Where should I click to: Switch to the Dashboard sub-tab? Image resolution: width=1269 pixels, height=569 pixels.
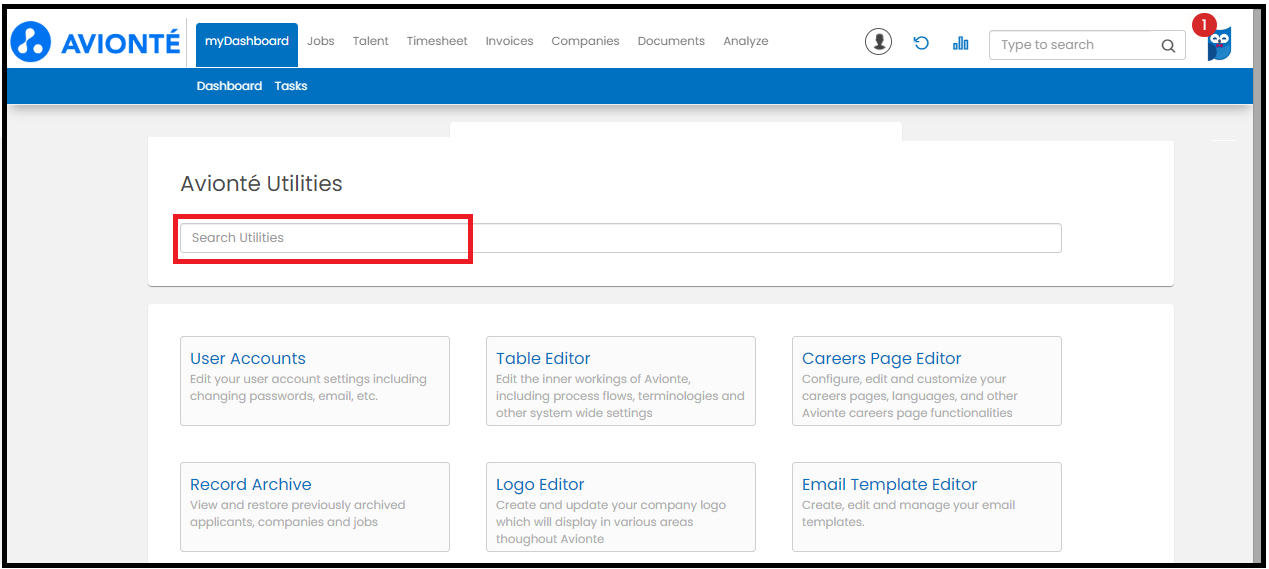click(229, 86)
